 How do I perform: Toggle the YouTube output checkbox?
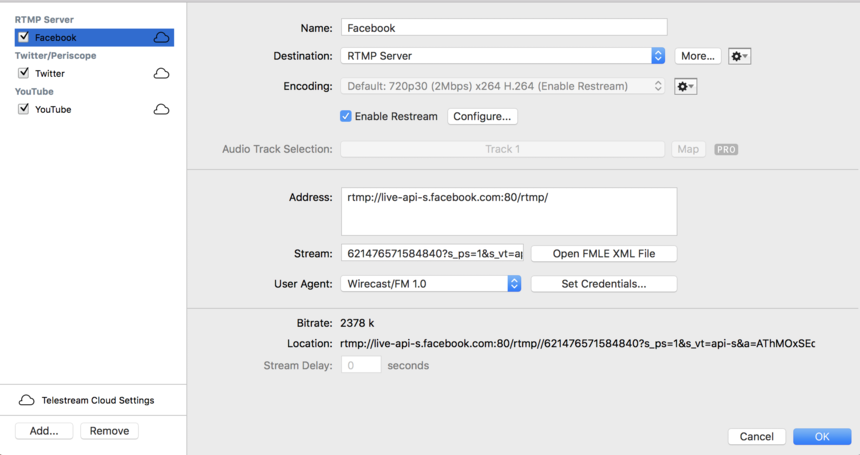(x=24, y=109)
